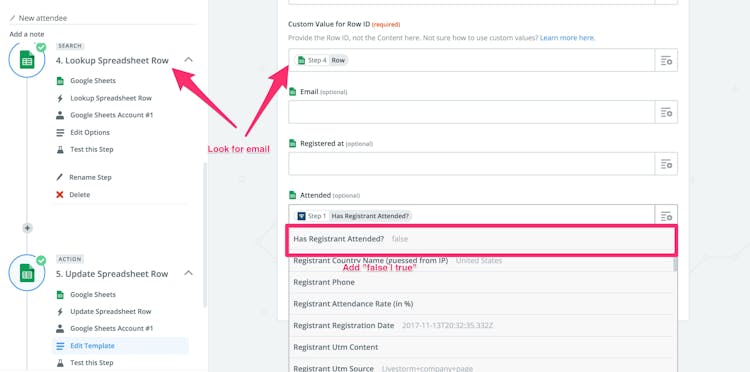The height and width of the screenshot is (372, 750).
Task: Click the step 4 Google Sheets icon
Action: coord(27,60)
